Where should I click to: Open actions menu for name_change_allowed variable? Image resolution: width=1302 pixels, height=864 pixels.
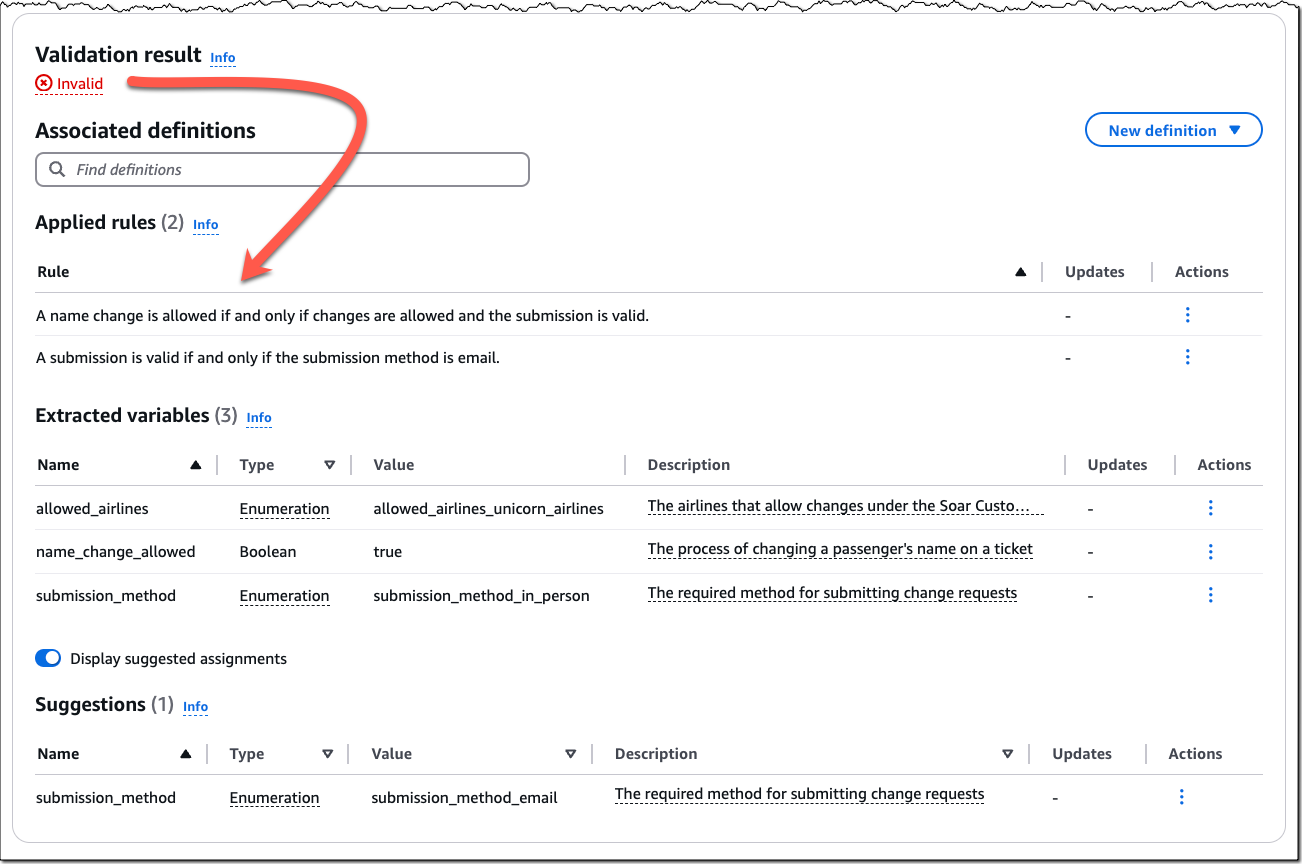(1210, 552)
